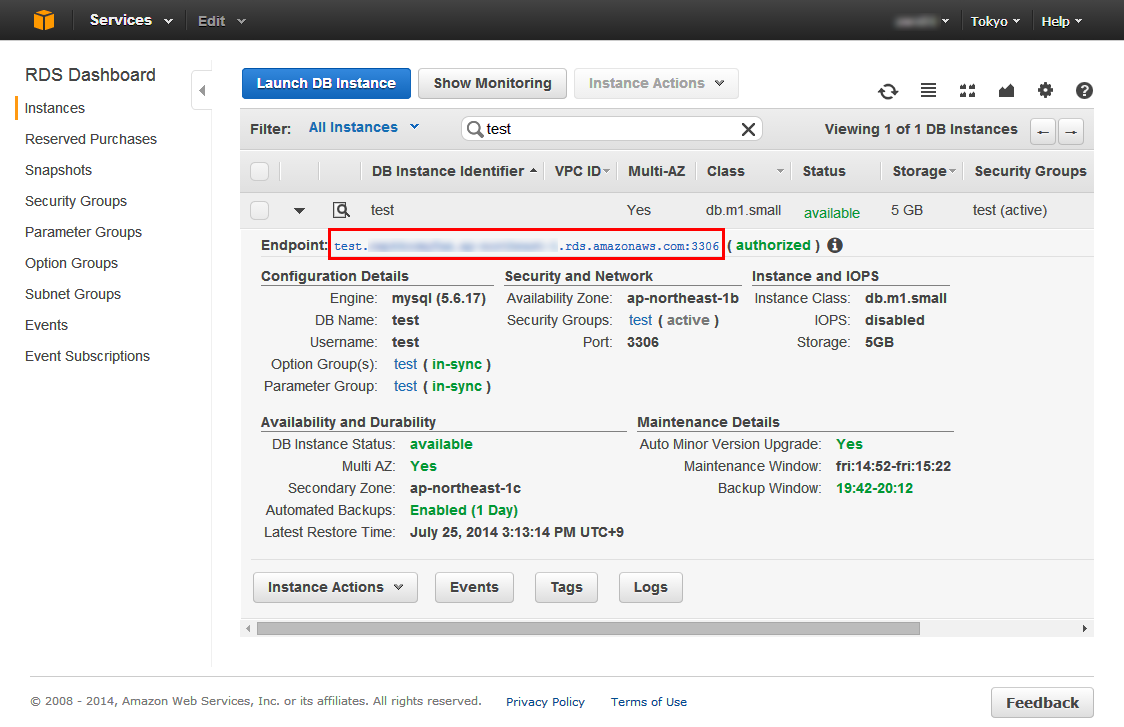This screenshot has height=727, width=1124.
Task: Open Security Groups in the sidebar
Action: [76, 201]
